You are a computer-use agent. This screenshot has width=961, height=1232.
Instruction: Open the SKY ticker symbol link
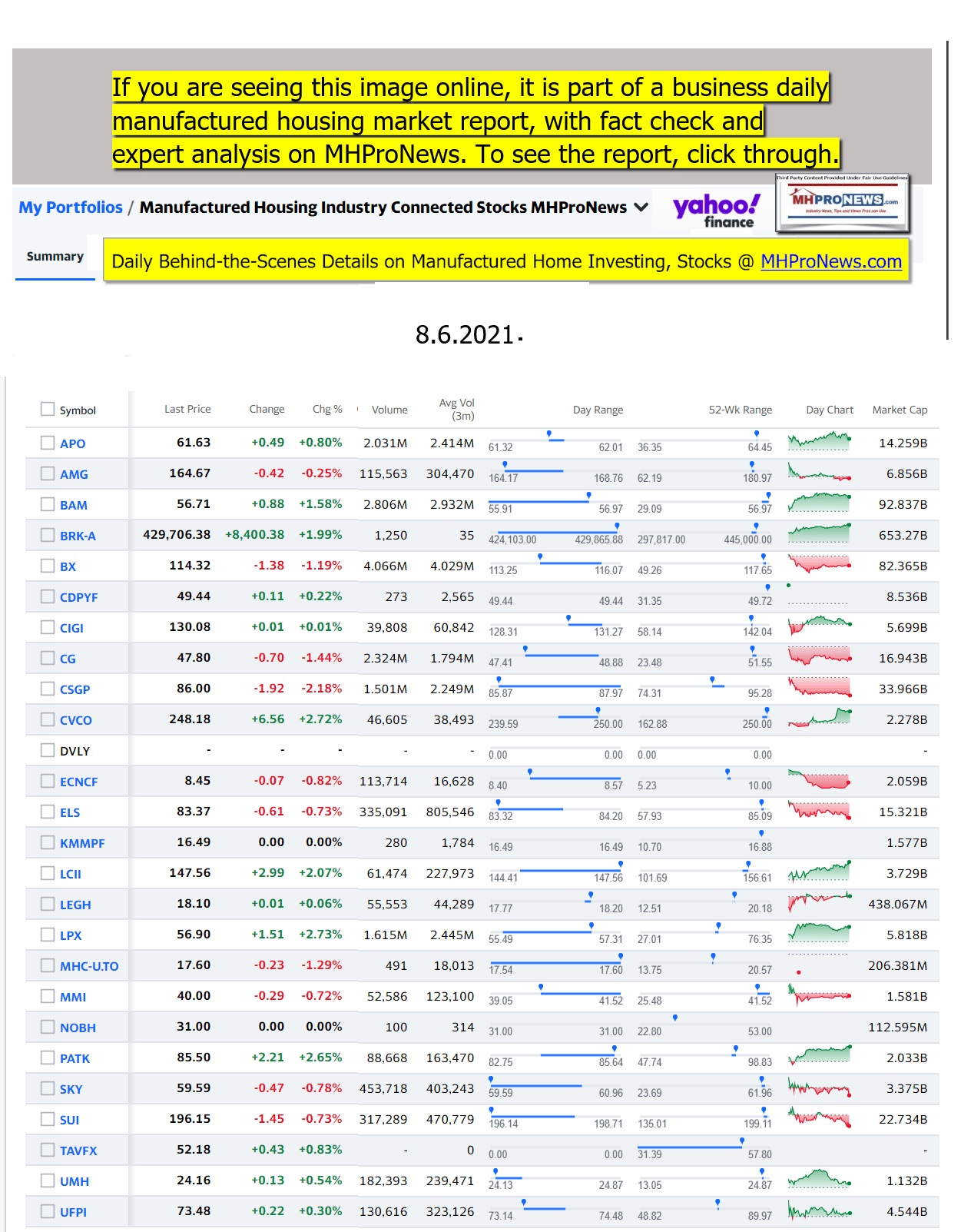click(71, 1089)
